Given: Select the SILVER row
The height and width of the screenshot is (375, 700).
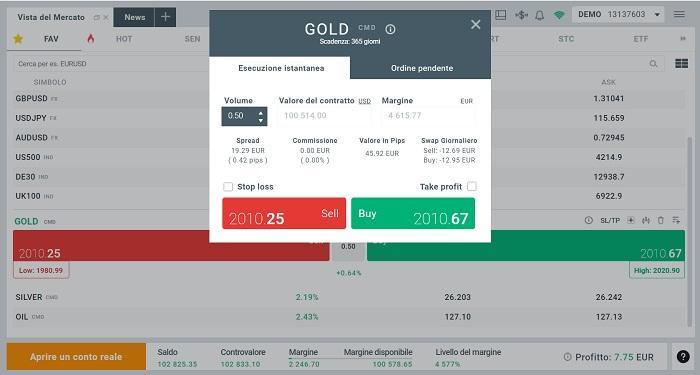Looking at the screenshot, I should tap(349, 297).
